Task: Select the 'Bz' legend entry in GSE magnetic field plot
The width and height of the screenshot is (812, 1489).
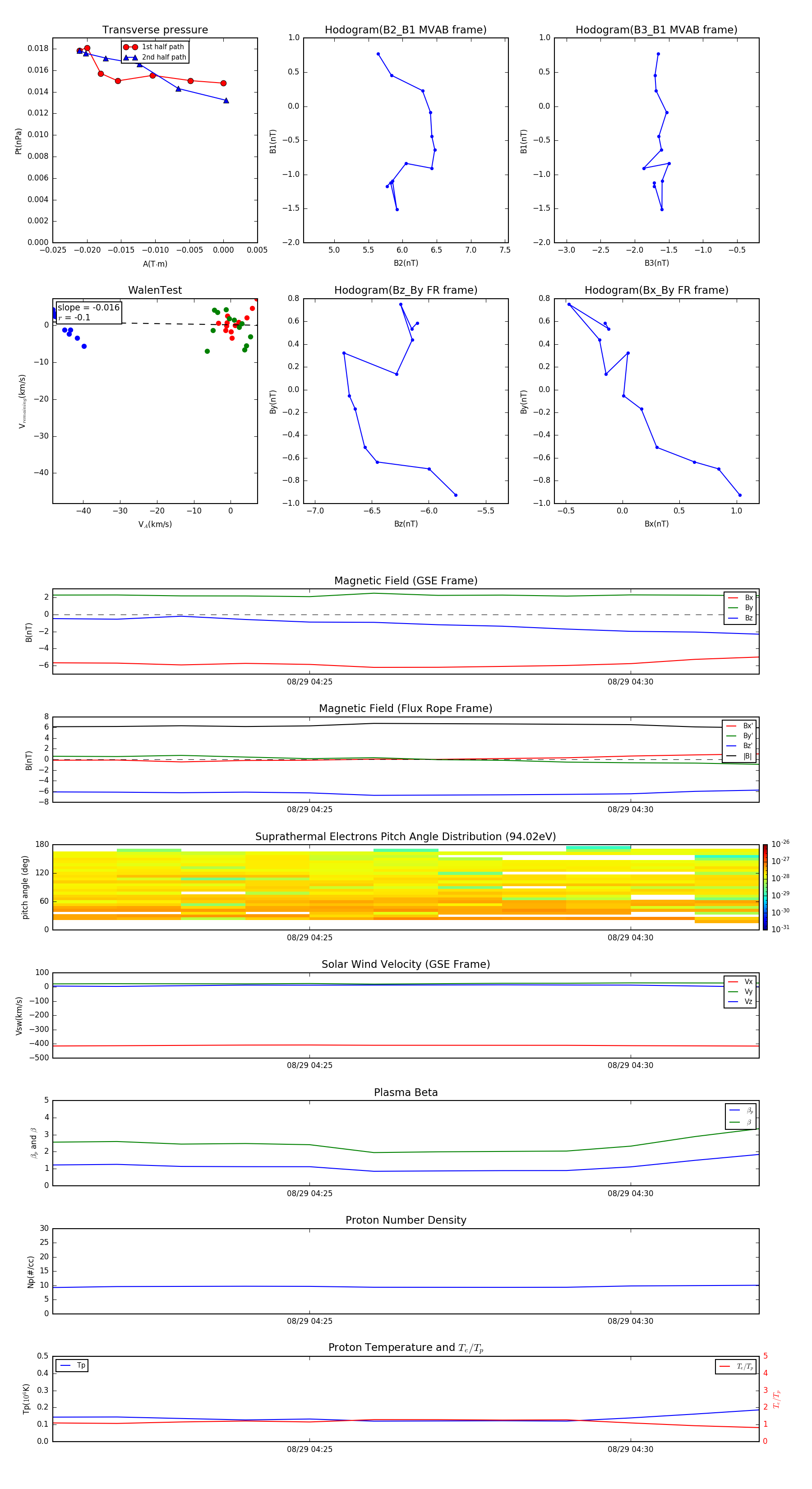Action: (740, 618)
